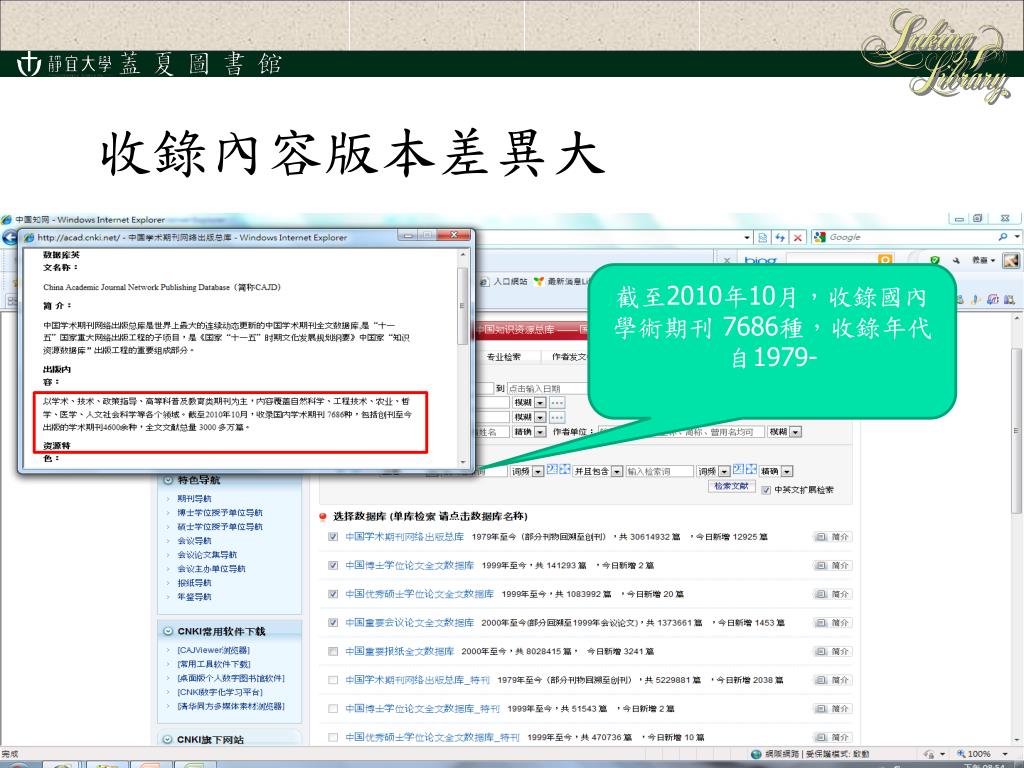Click 简介 icon for 中国博士学位论文全文数据库 row
1024x768 pixels.
coord(833,566)
